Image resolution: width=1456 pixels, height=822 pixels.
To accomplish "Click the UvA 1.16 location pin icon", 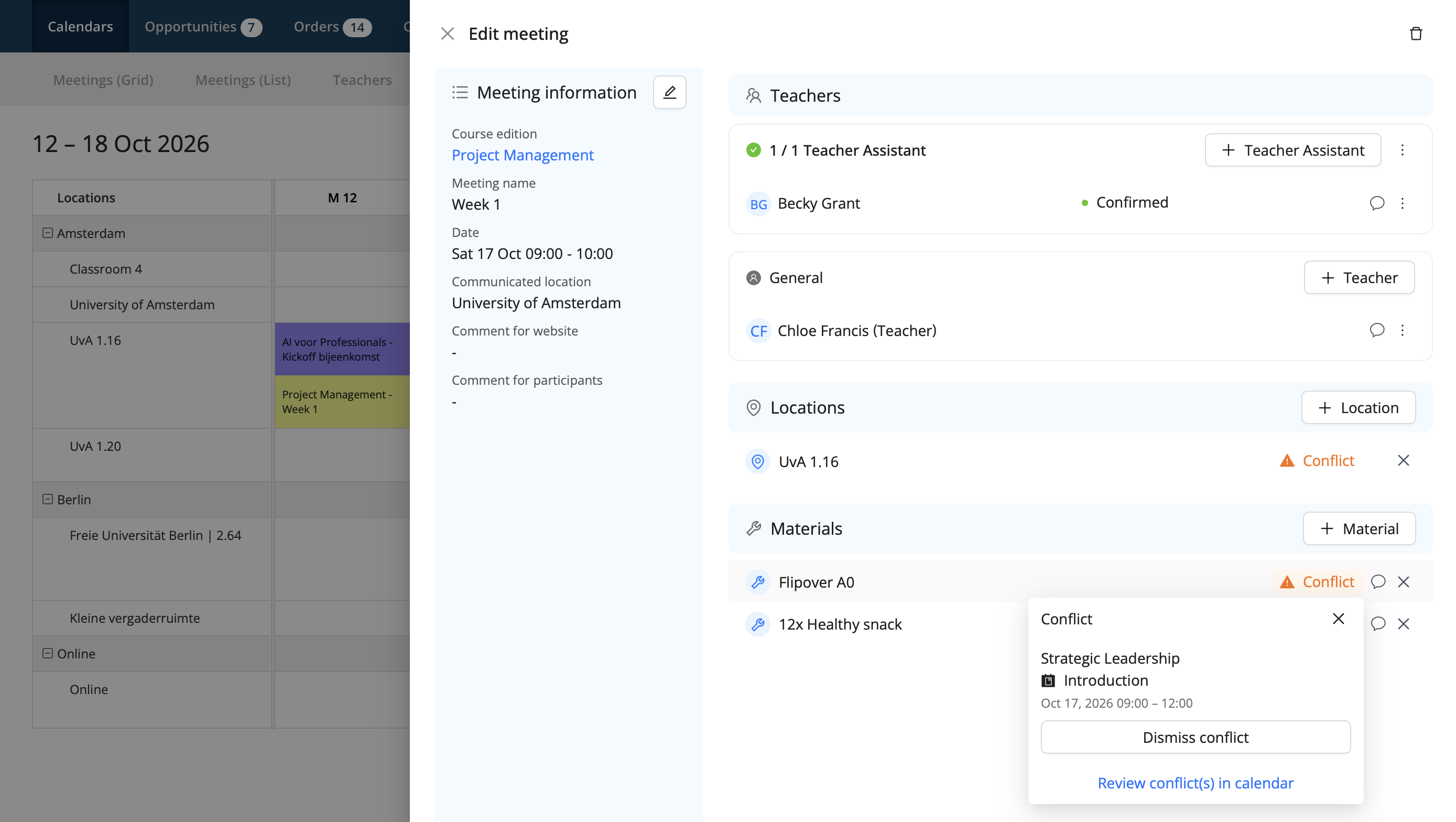I will coord(757,461).
